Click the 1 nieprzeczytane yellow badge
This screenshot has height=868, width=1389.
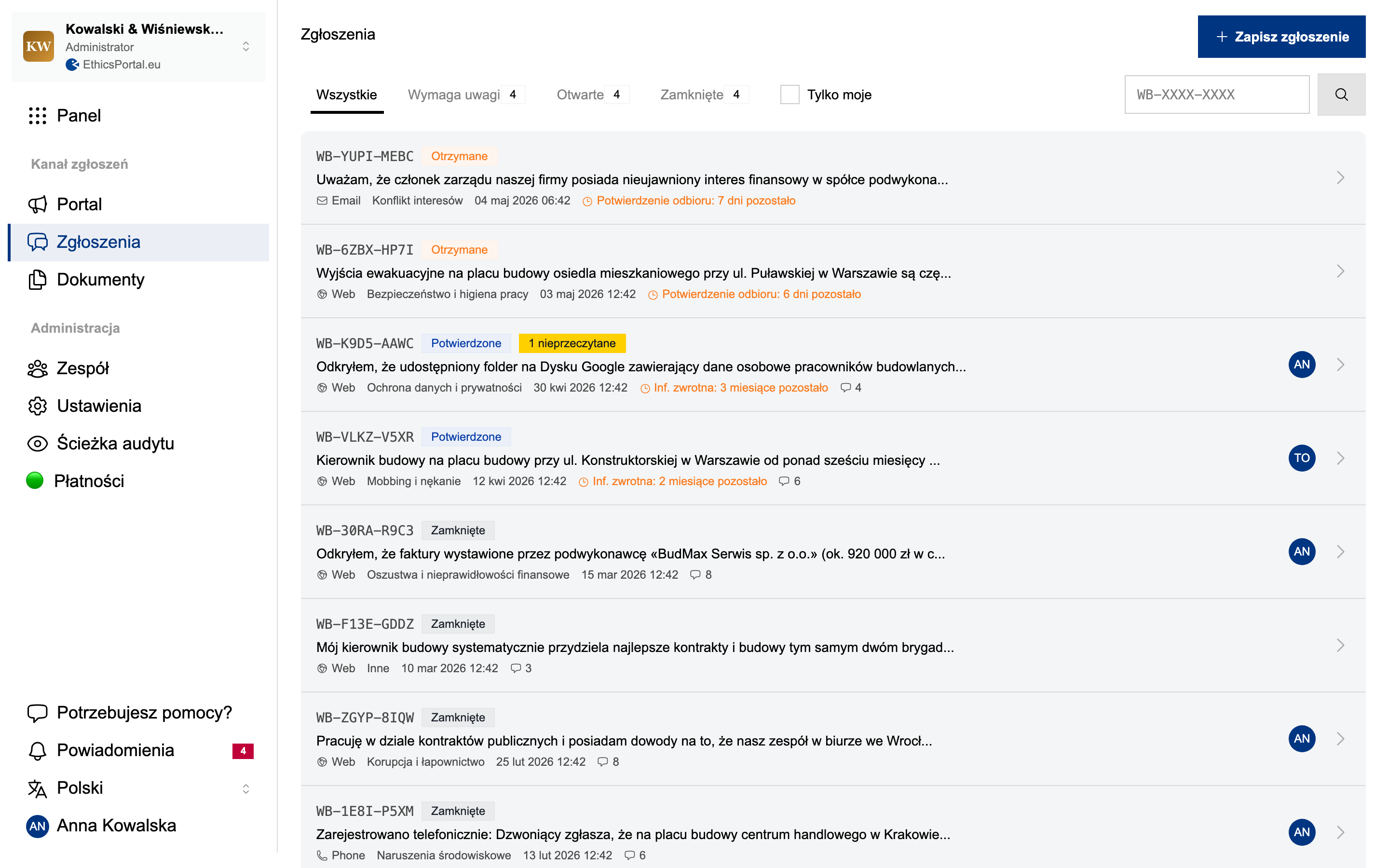click(572, 343)
